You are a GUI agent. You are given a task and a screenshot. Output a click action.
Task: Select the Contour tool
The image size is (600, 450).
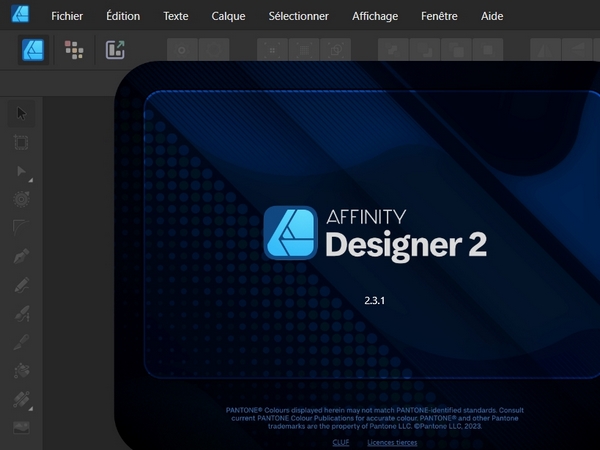click(21, 199)
